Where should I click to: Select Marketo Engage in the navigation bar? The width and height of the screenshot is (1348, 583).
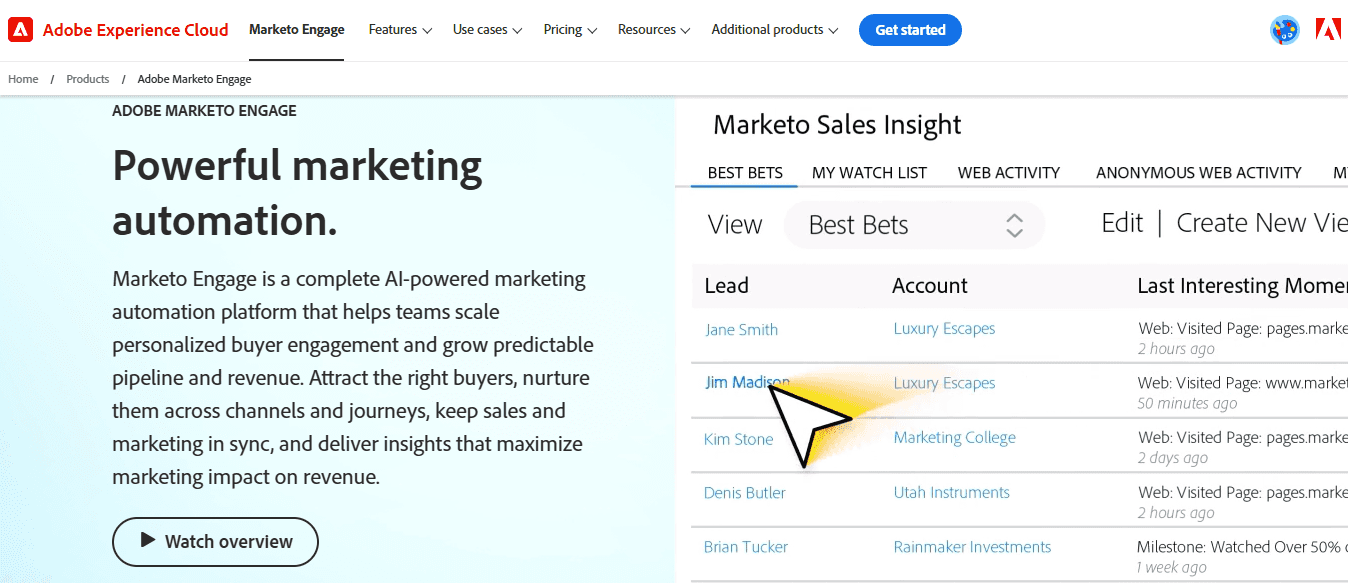(296, 30)
